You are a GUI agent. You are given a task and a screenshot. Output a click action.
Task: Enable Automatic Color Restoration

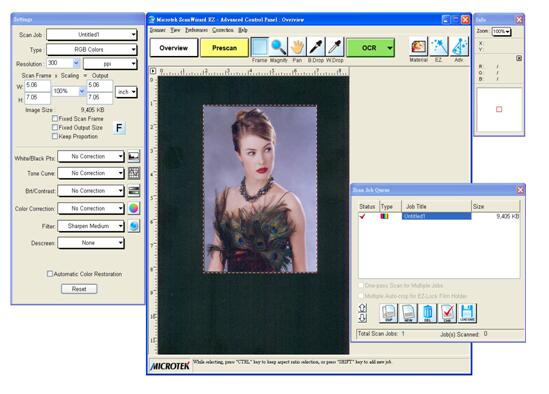(50, 274)
